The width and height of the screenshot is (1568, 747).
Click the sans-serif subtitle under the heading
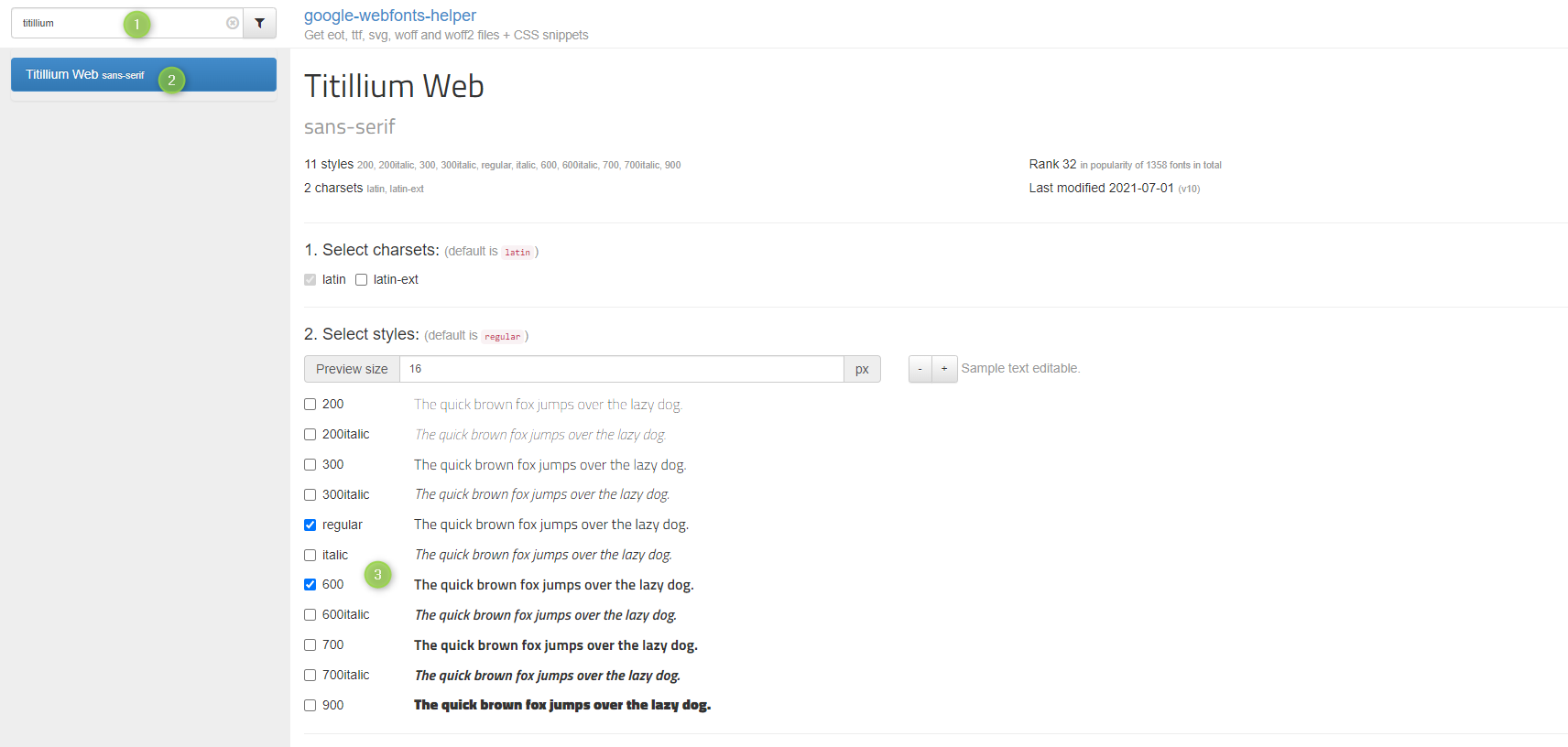tap(350, 127)
